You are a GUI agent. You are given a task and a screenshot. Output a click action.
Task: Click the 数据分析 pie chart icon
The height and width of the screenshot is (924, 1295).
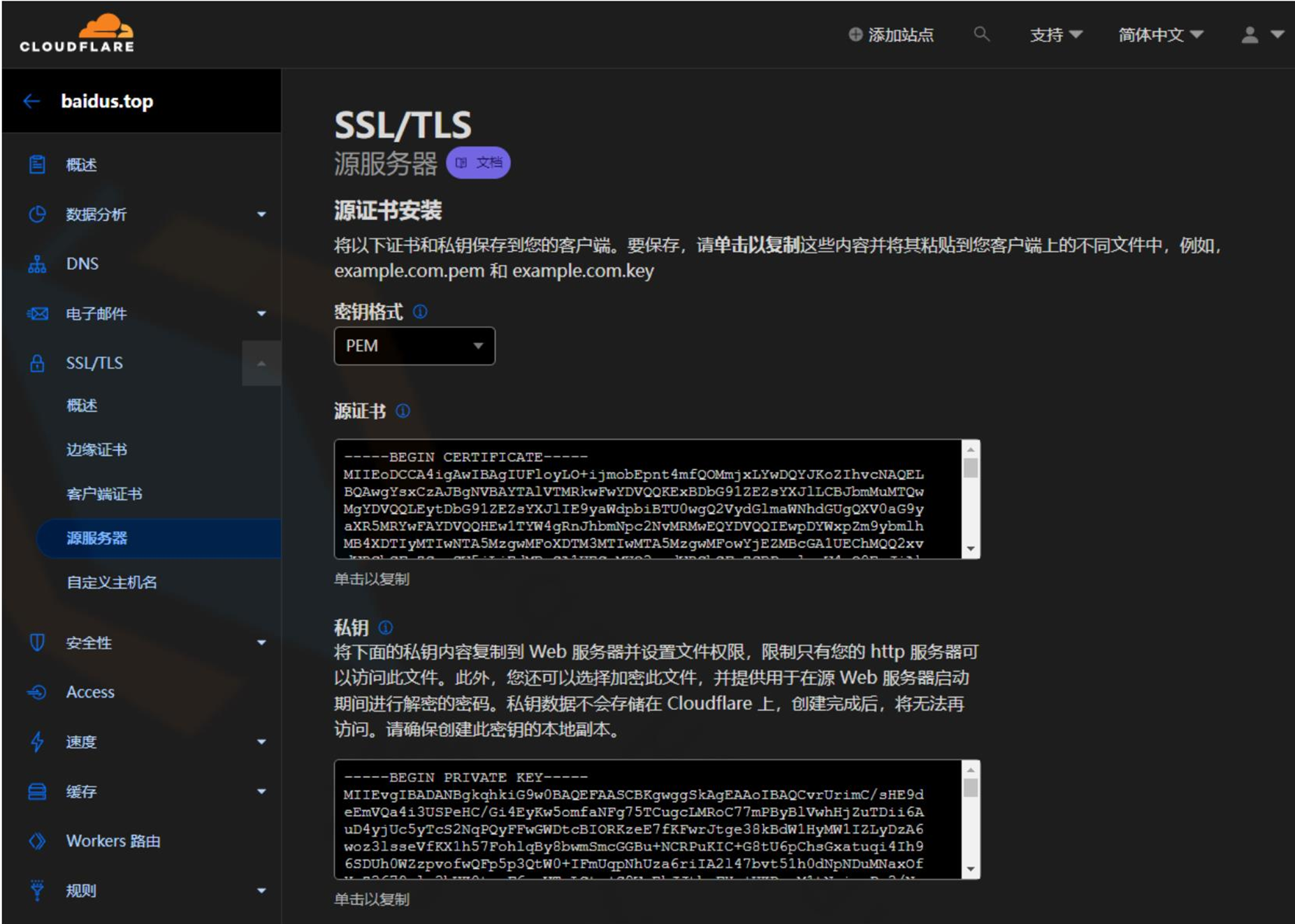37,215
